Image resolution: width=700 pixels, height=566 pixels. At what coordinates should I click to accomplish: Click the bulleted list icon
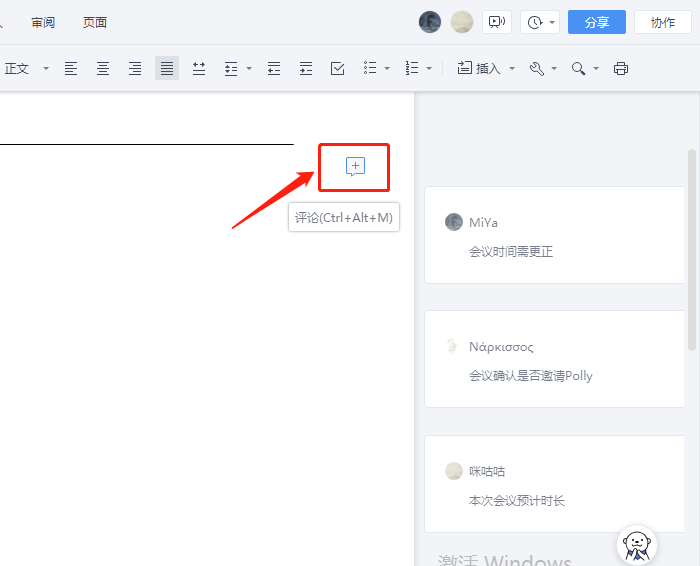pyautogui.click(x=370, y=68)
